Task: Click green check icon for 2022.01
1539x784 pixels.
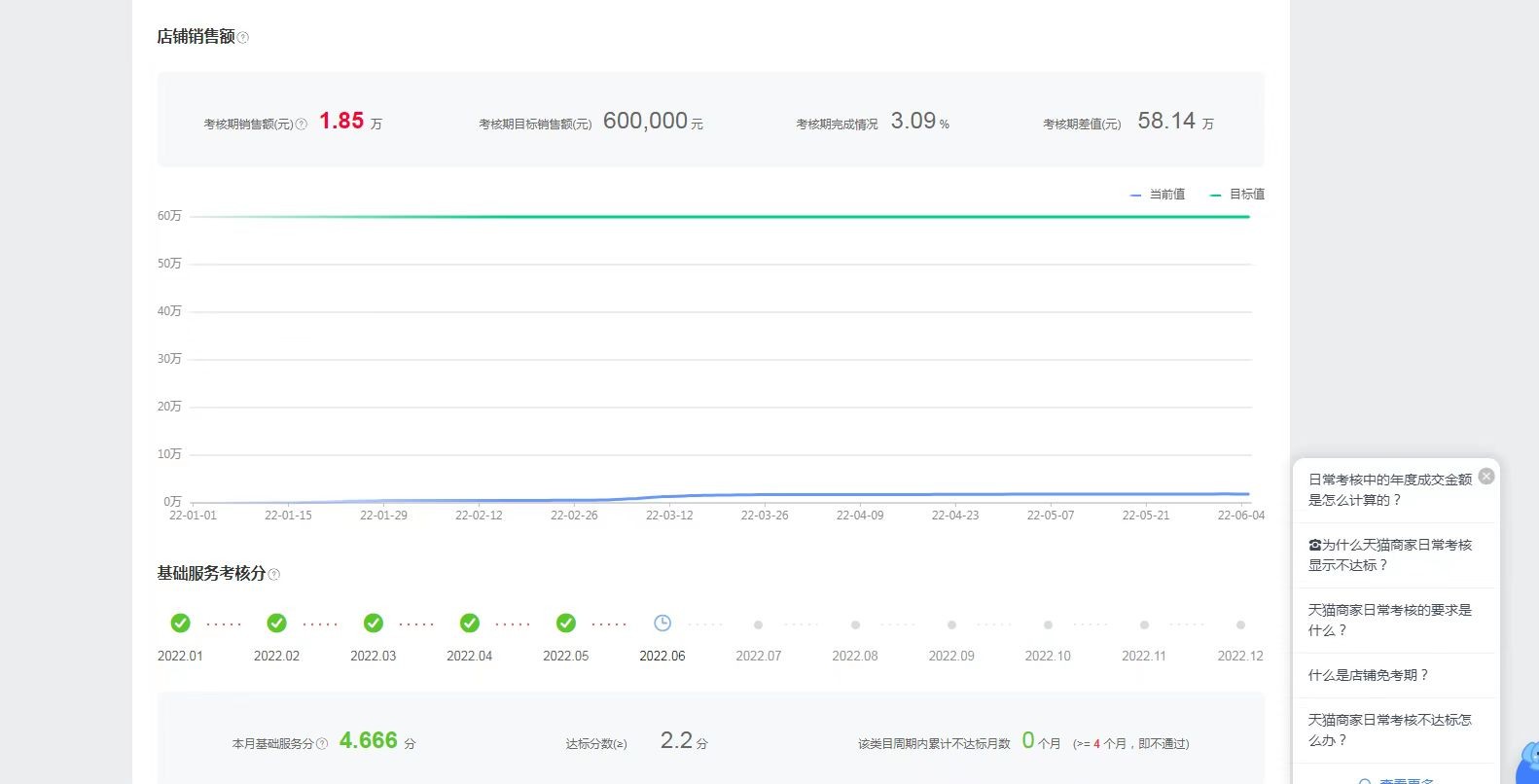Action: (180, 624)
